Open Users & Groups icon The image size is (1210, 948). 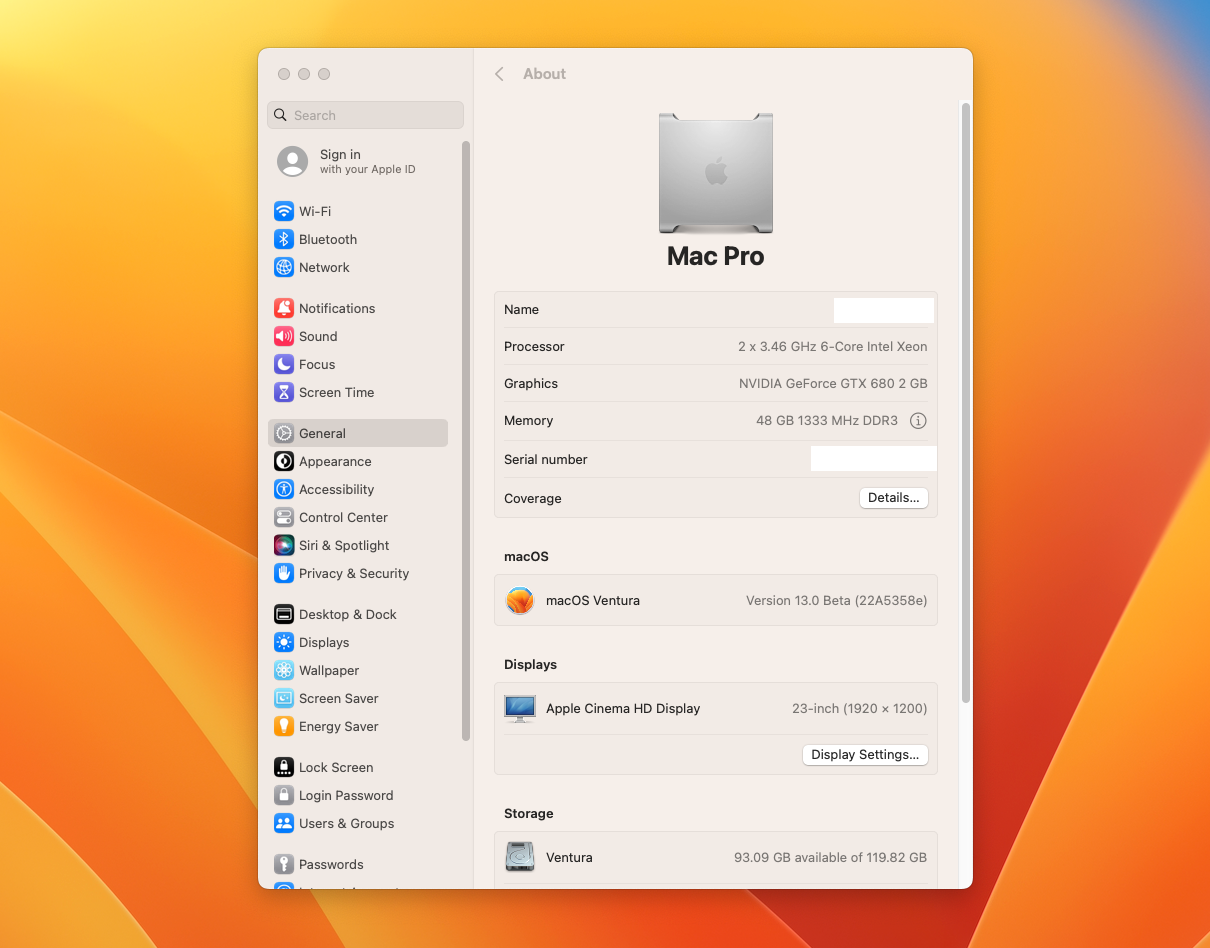click(x=284, y=823)
